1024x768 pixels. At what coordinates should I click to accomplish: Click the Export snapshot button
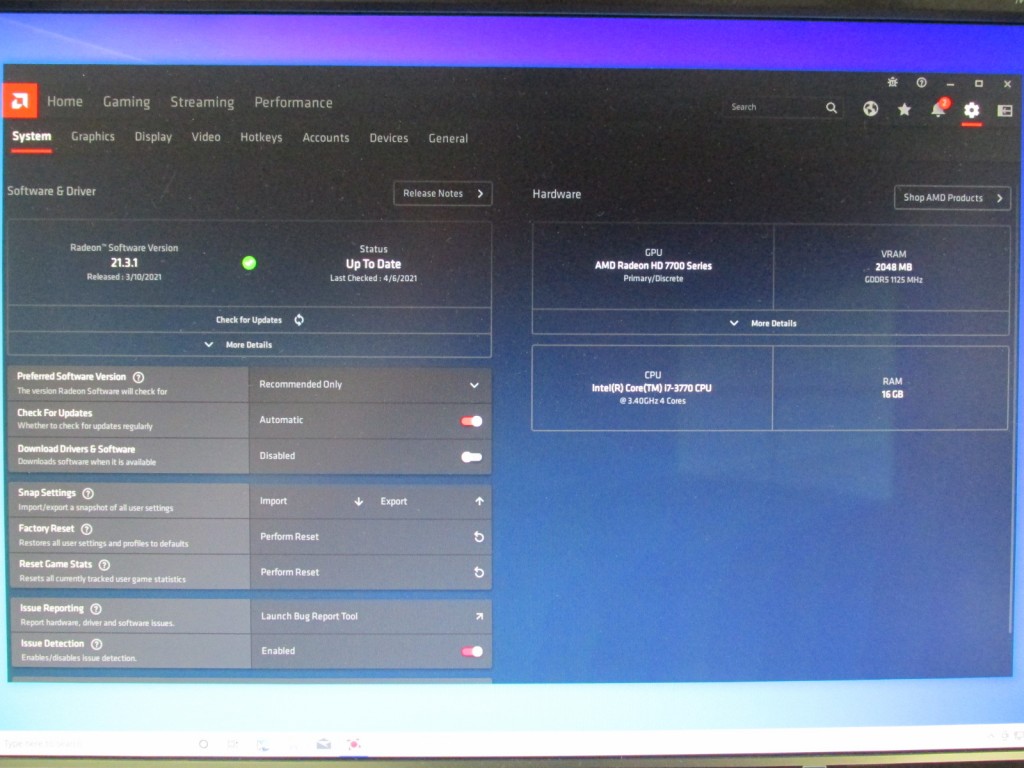pos(432,502)
